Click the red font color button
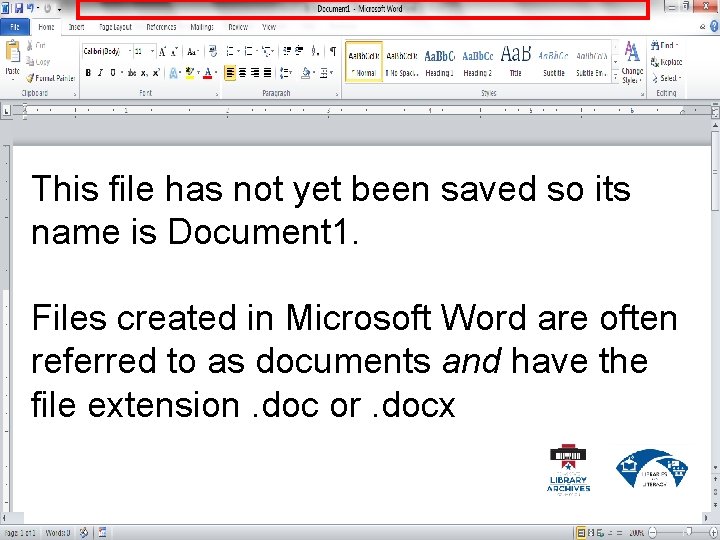This screenshot has height=540, width=720. coord(208,73)
